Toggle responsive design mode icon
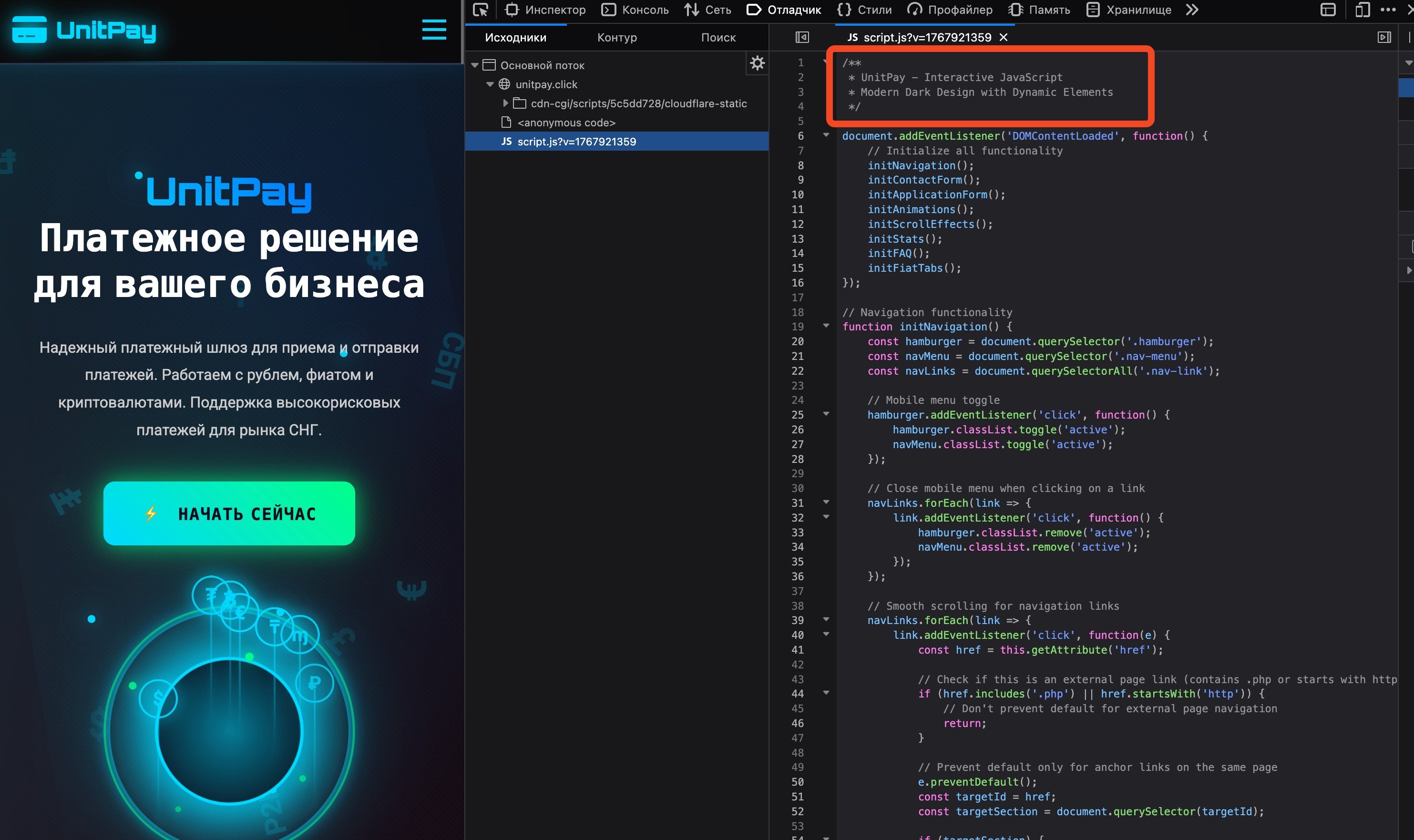1414x840 pixels. point(1362,10)
